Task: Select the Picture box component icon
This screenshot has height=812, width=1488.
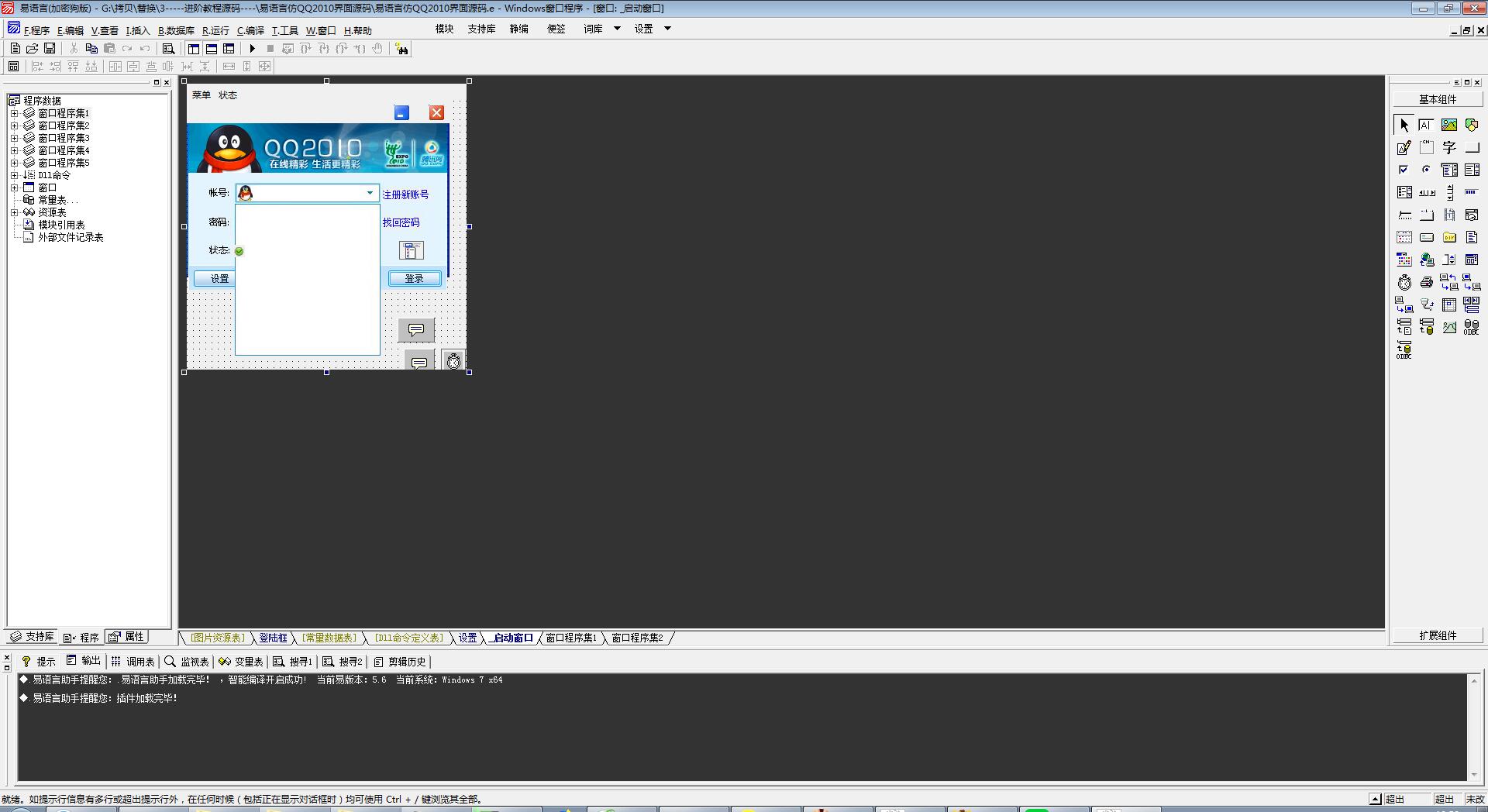Action: pyautogui.click(x=1449, y=125)
